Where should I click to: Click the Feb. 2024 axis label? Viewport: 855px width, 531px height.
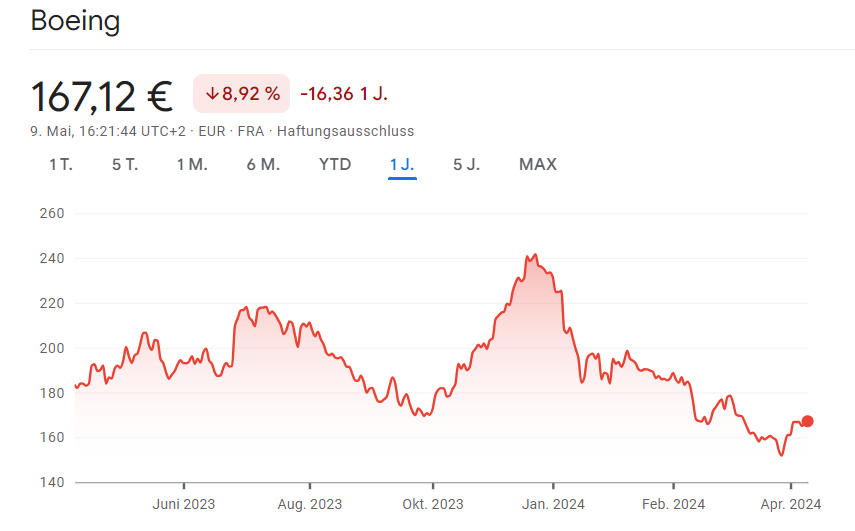673,504
